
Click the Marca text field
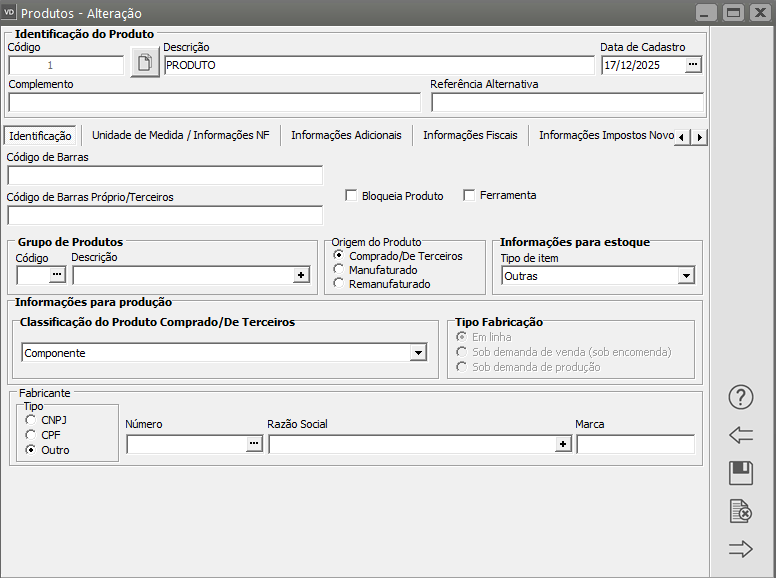coord(635,445)
